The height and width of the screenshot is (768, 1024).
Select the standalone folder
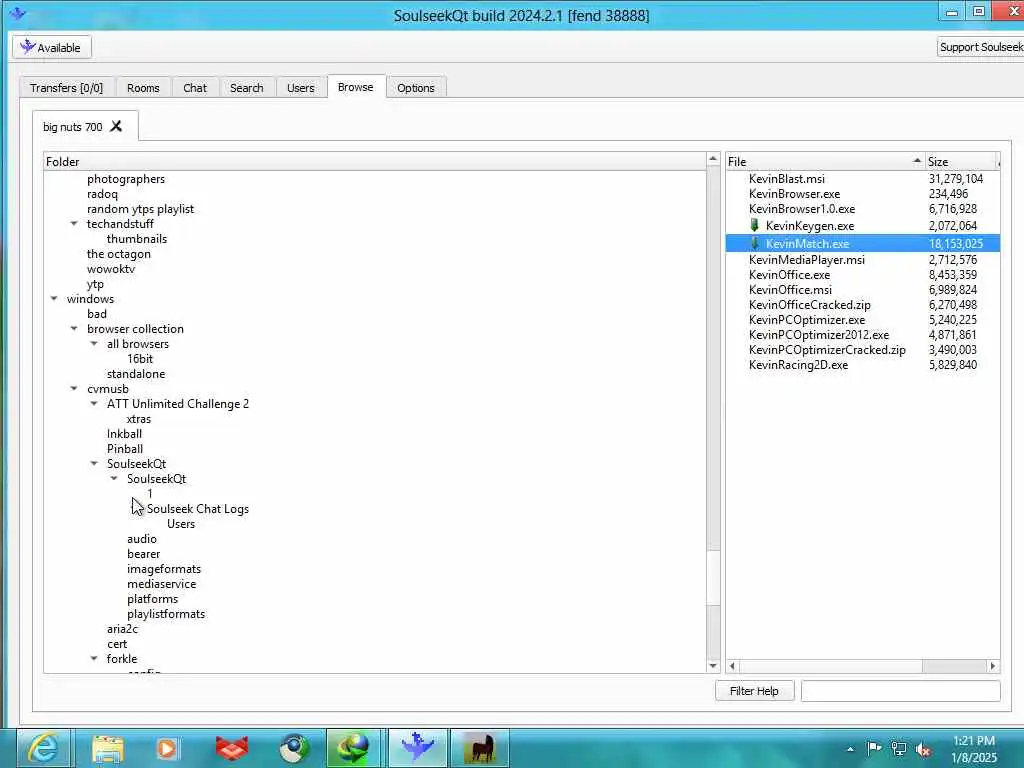[136, 374]
